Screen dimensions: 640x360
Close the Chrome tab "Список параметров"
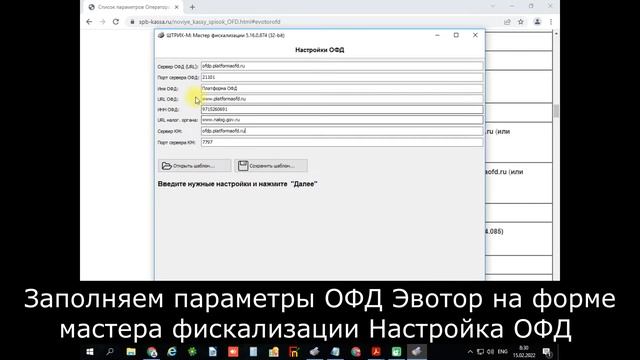click(177, 7)
